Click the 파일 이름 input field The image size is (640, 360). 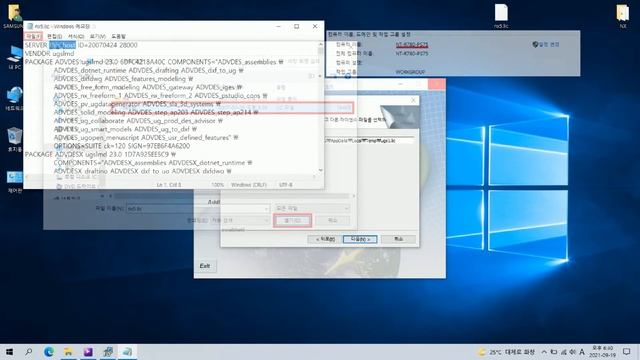click(x=198, y=209)
